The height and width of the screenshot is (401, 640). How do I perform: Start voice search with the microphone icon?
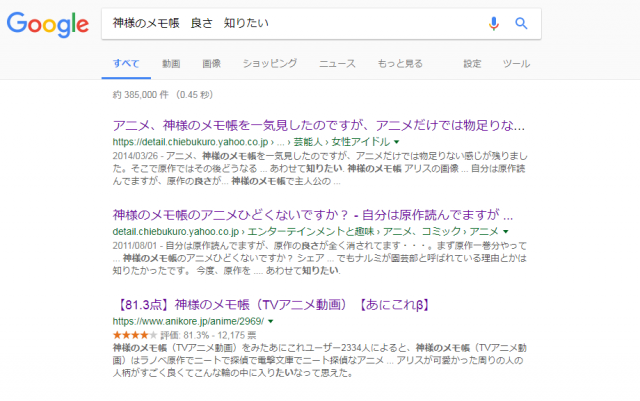pyautogui.click(x=493, y=24)
